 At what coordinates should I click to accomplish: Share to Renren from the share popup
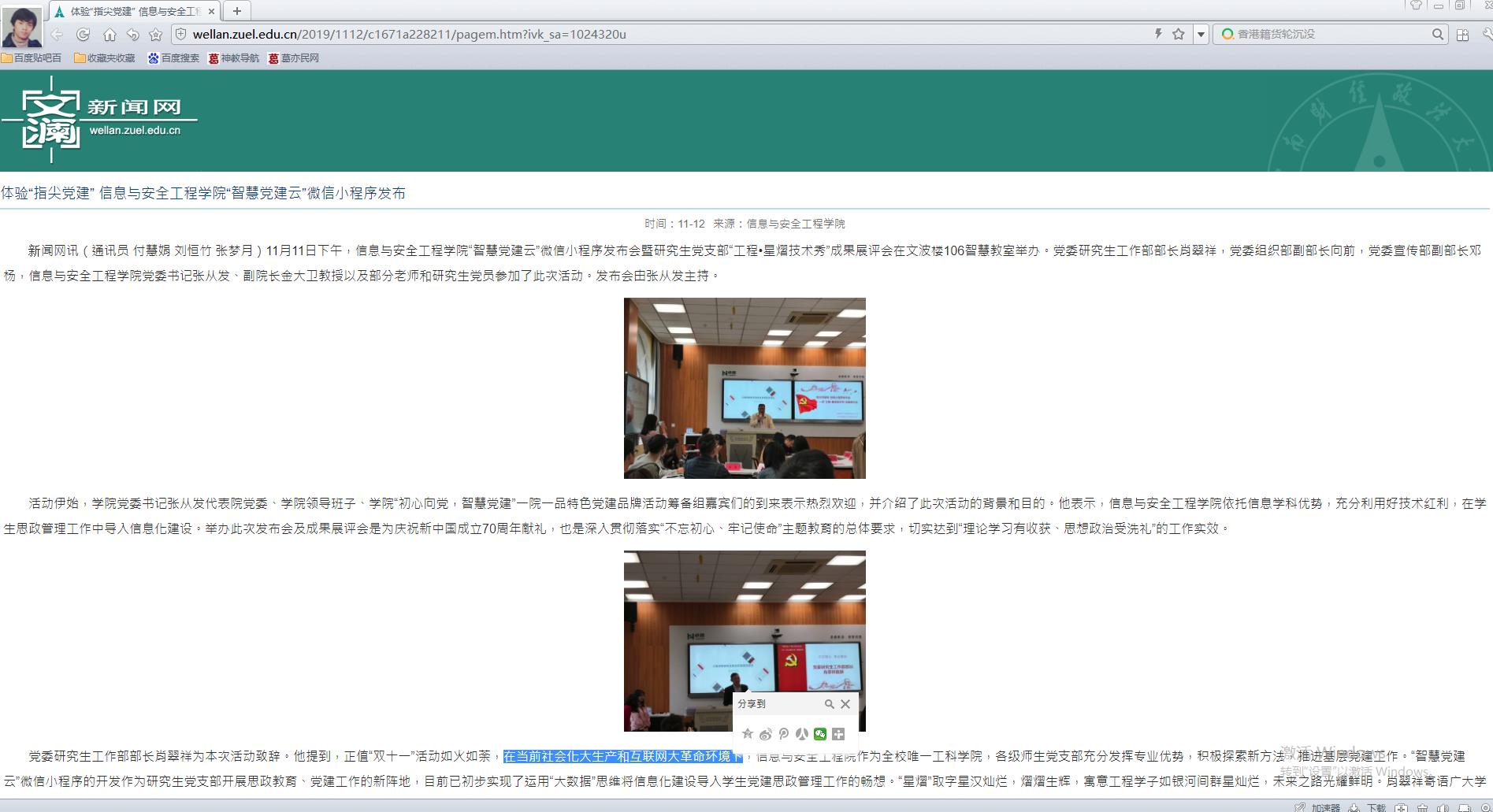(802, 734)
